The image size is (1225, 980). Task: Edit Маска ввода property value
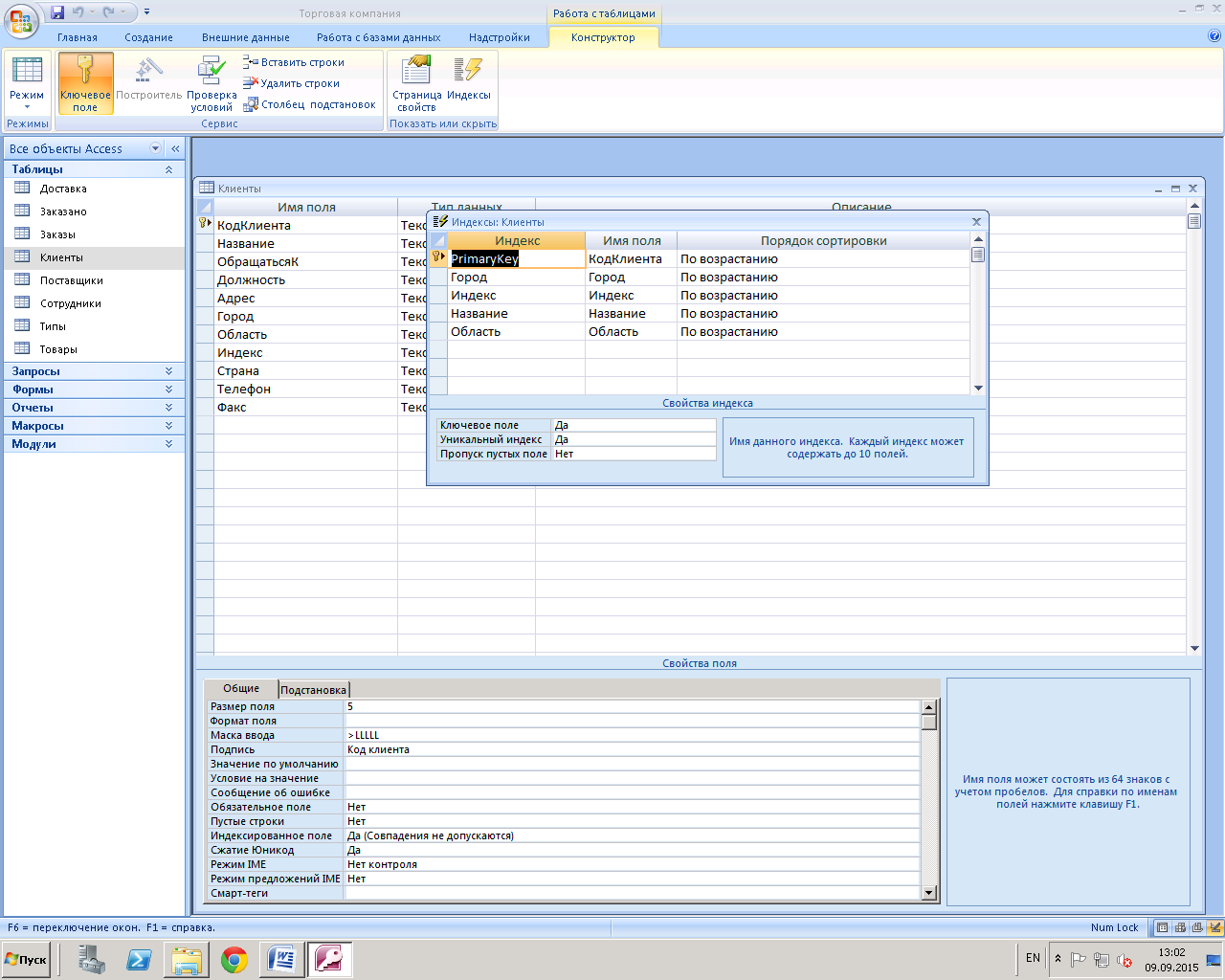(632, 735)
